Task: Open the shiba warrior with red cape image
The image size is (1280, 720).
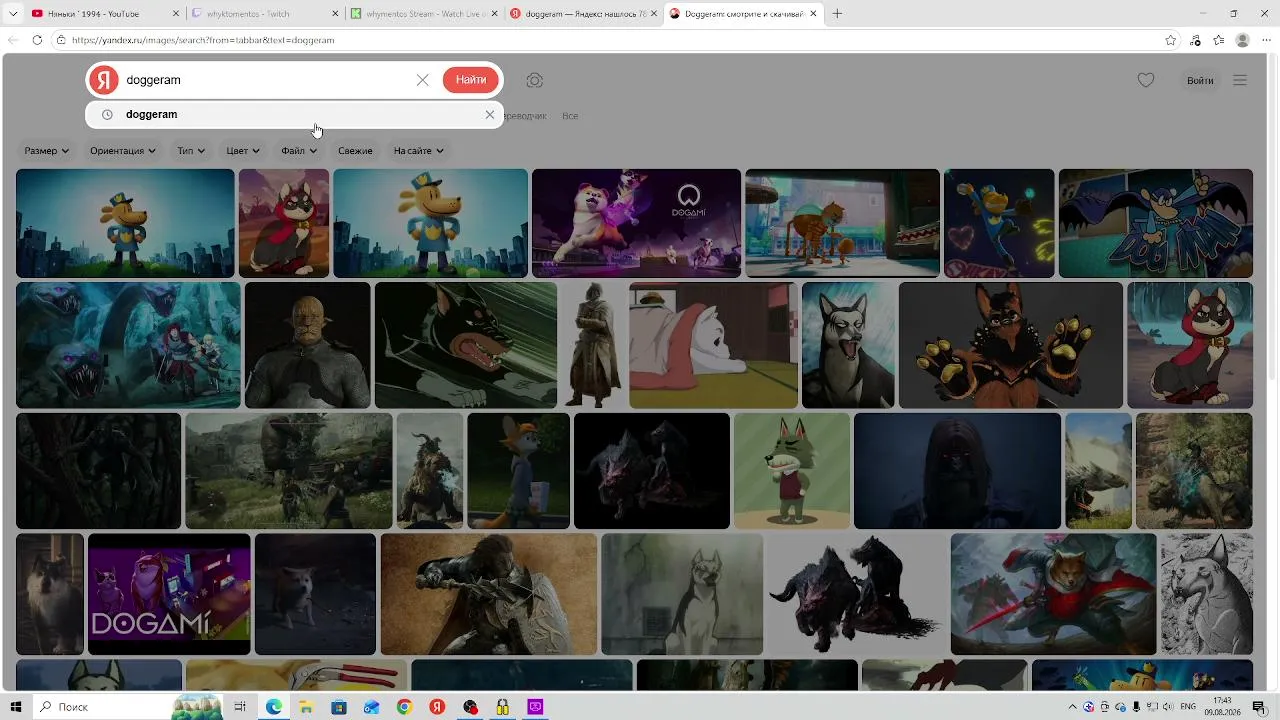Action: pos(1053,594)
